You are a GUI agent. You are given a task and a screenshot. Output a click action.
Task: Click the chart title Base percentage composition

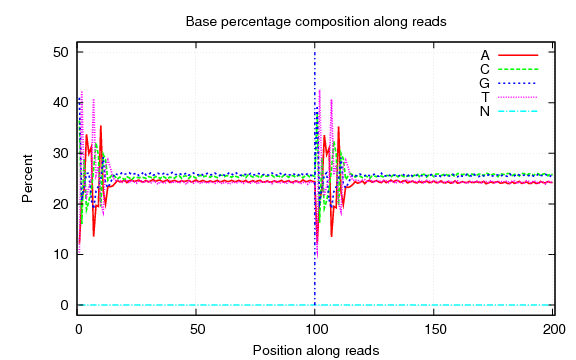[278, 22]
